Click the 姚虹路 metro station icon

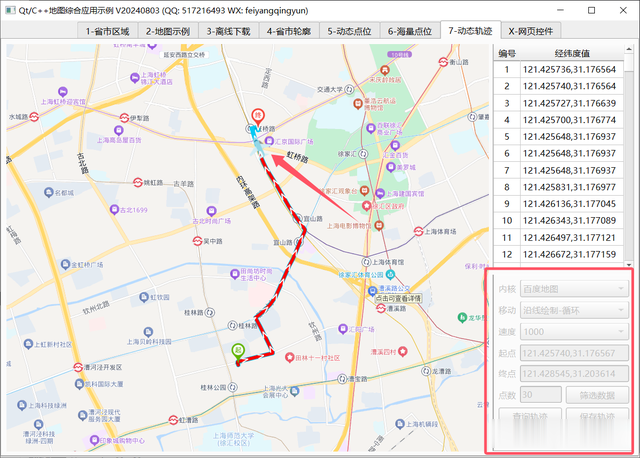(x=138, y=182)
